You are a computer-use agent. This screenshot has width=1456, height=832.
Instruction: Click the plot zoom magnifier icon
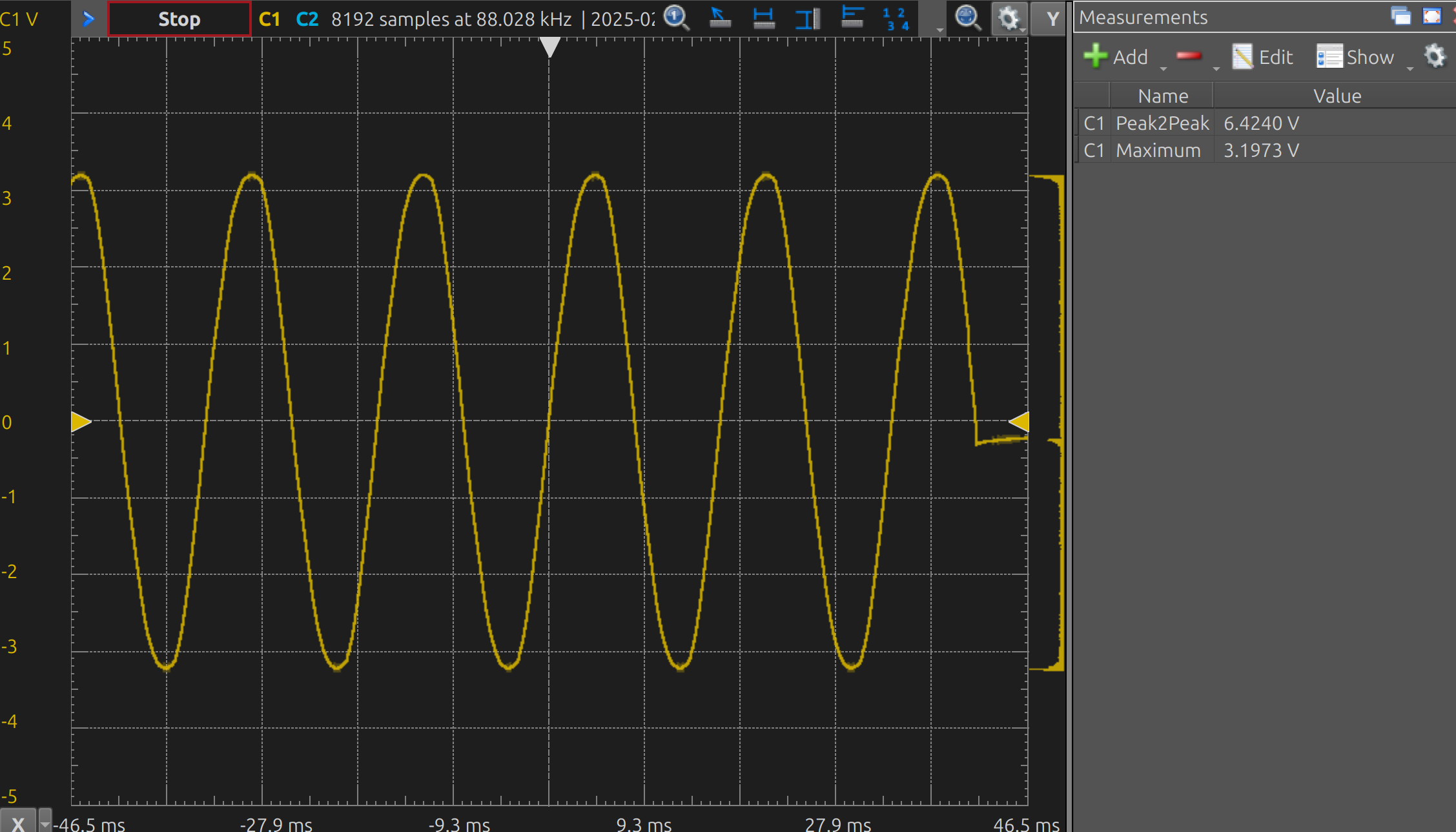tap(967, 18)
